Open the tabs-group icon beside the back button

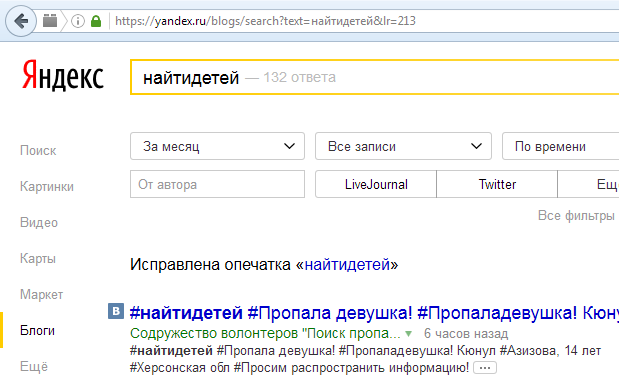(50, 21)
